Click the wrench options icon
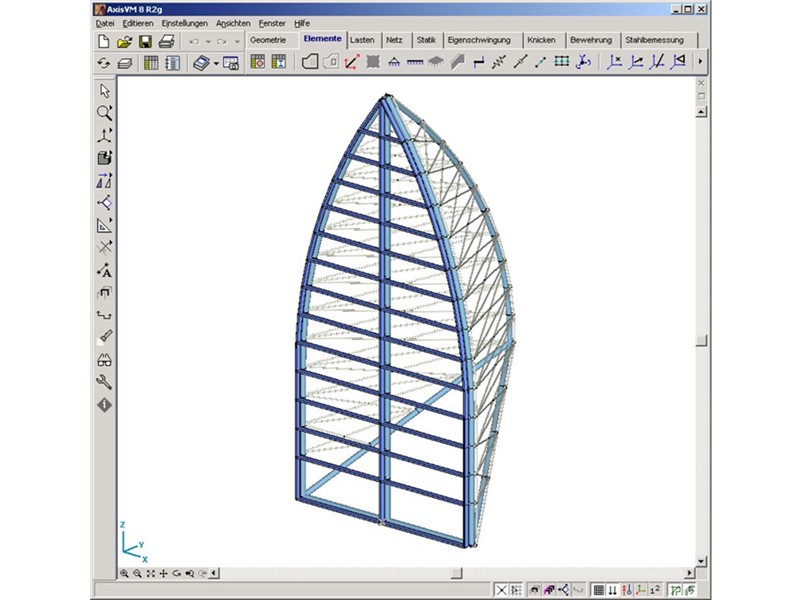 tap(104, 382)
